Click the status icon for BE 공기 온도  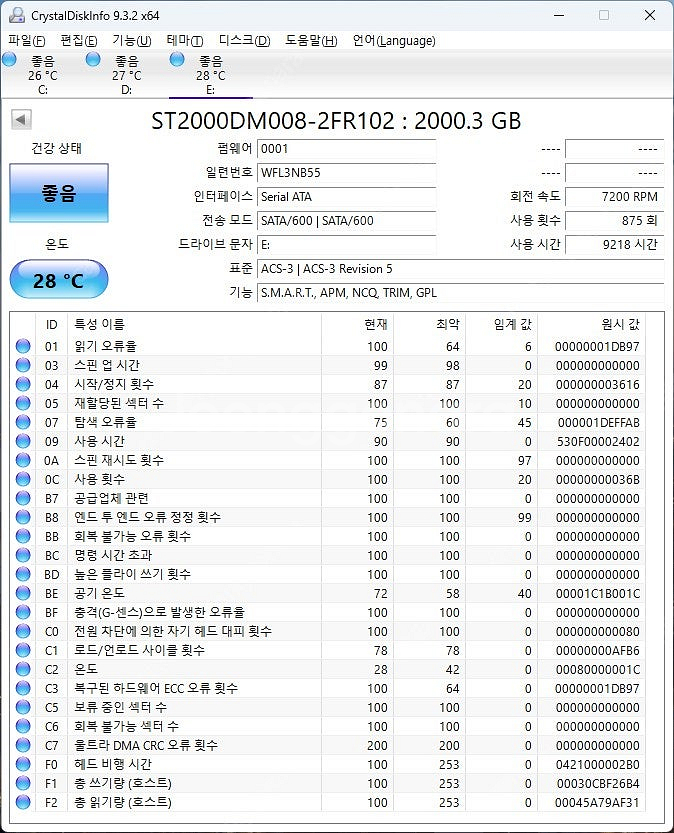pyautogui.click(x=23, y=593)
